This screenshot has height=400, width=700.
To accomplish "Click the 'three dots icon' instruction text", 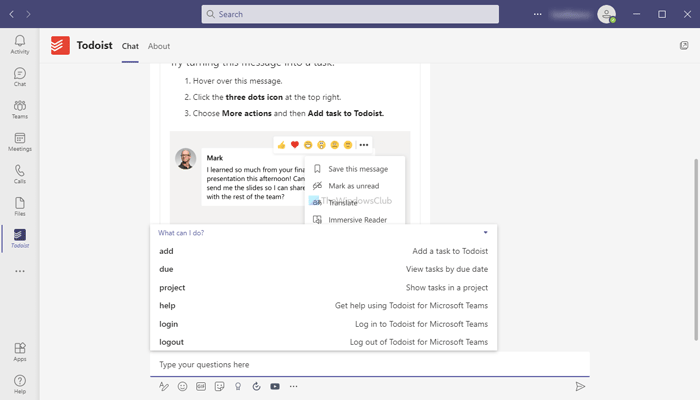I will [254, 97].
